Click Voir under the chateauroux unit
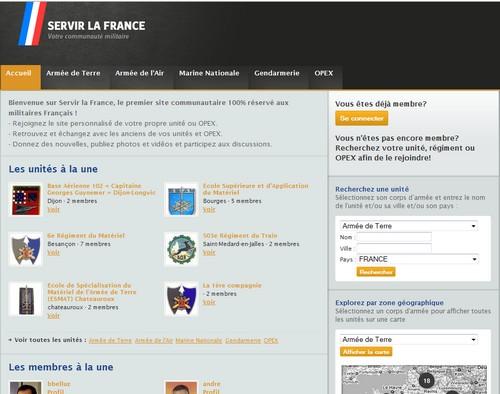This screenshot has width=500, height=394. (53, 316)
